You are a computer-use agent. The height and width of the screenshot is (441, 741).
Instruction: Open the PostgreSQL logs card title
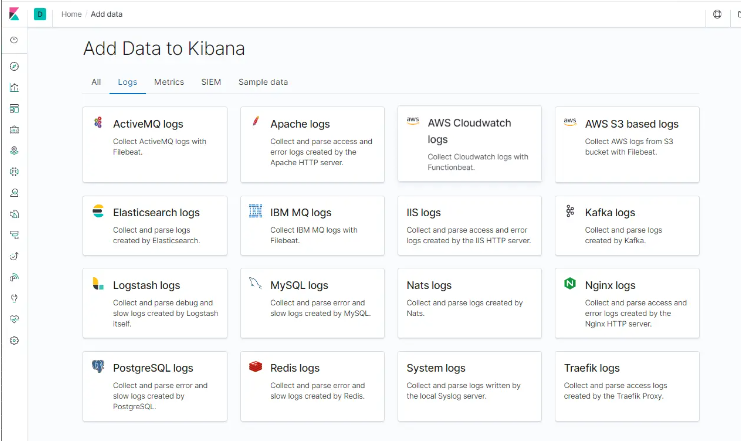click(x=153, y=368)
